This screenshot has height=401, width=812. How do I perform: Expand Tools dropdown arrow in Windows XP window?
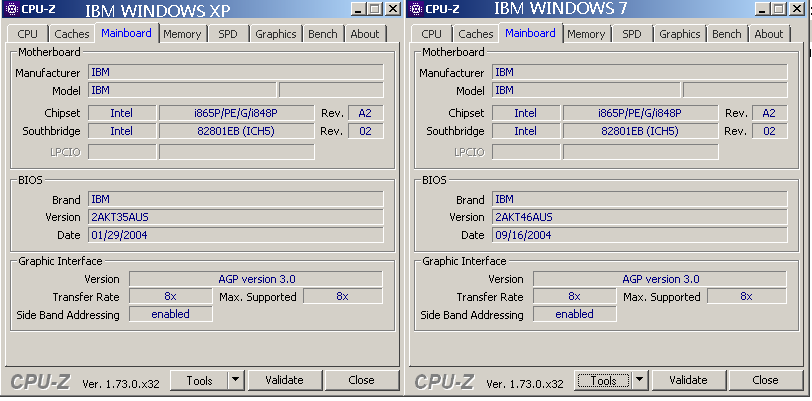click(x=236, y=380)
